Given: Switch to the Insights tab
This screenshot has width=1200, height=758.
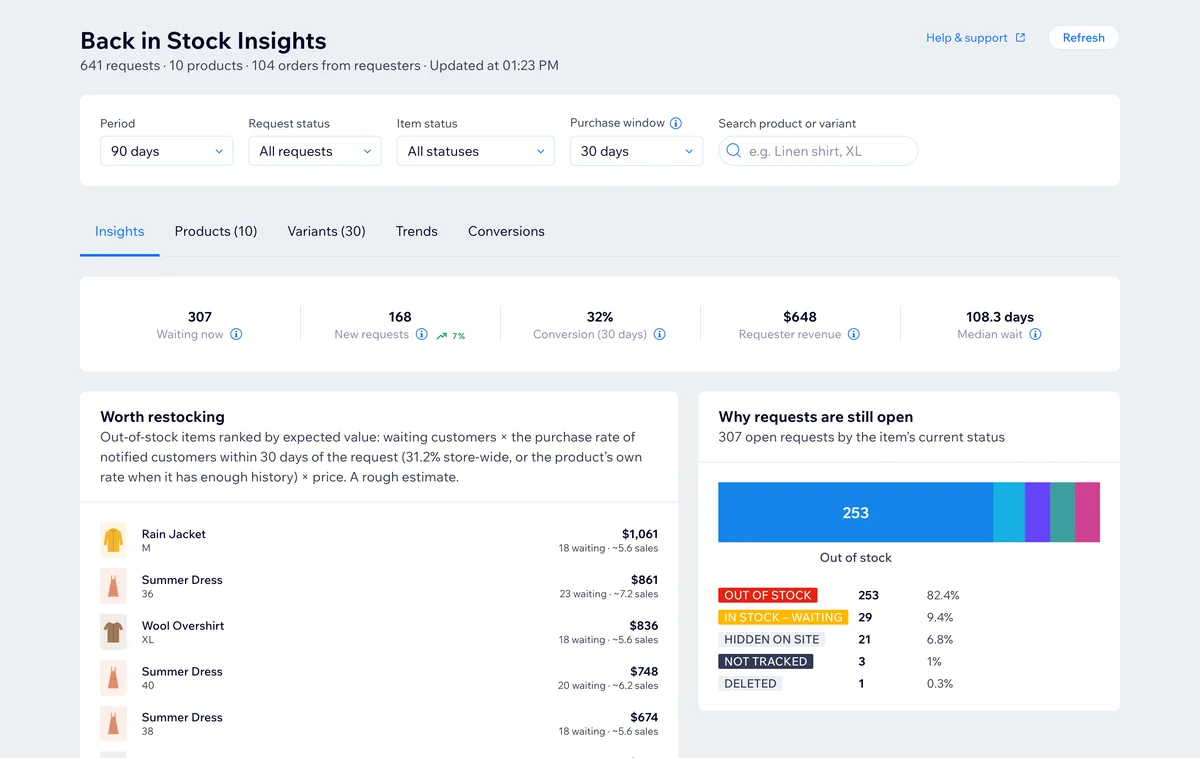Looking at the screenshot, I should click(120, 231).
